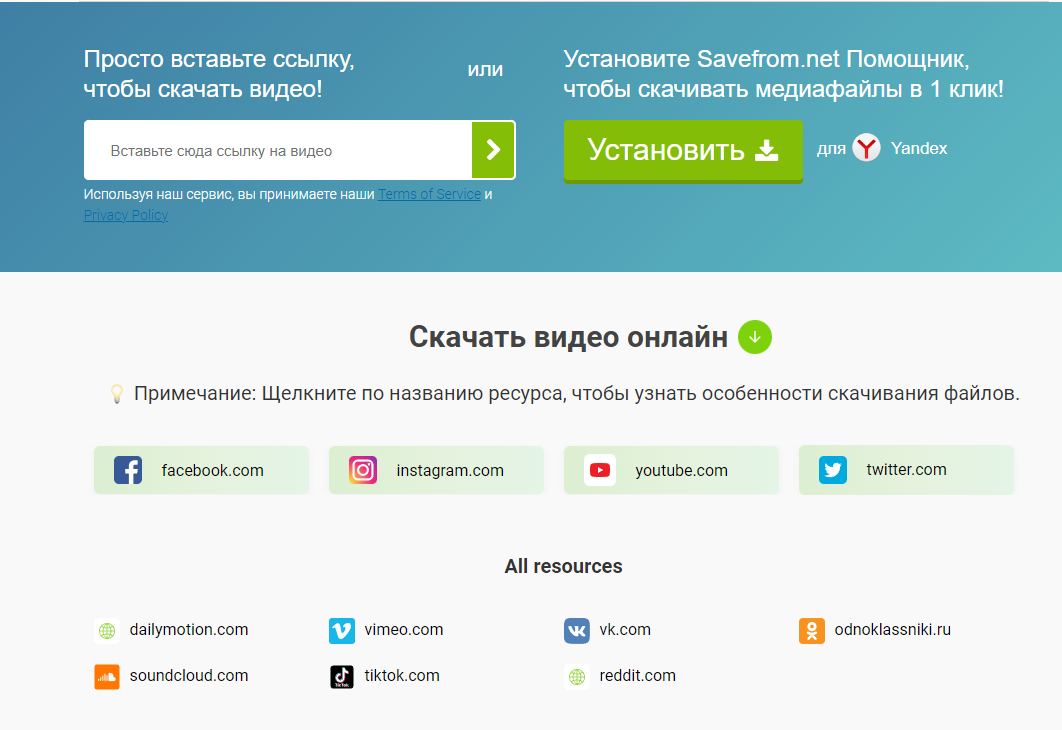Viewport: 1062px width, 730px height.
Task: Open the twitter.com resource card
Action: [x=906, y=470]
